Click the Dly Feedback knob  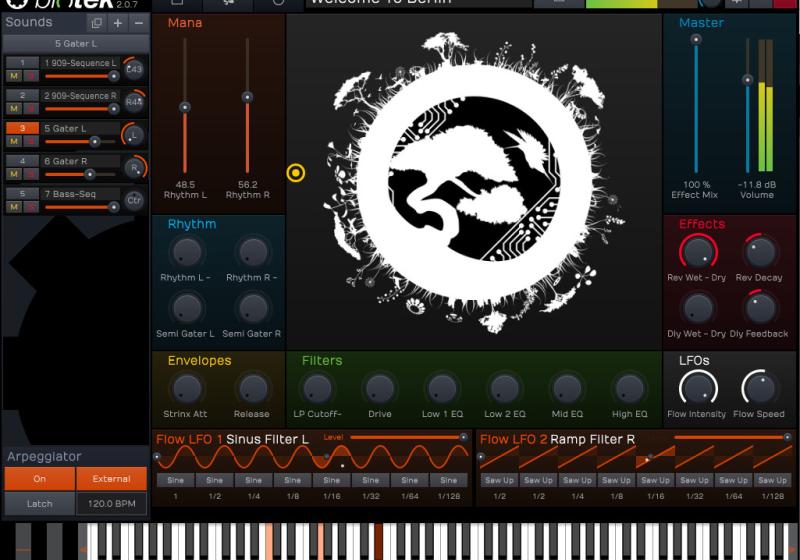pyautogui.click(x=760, y=308)
